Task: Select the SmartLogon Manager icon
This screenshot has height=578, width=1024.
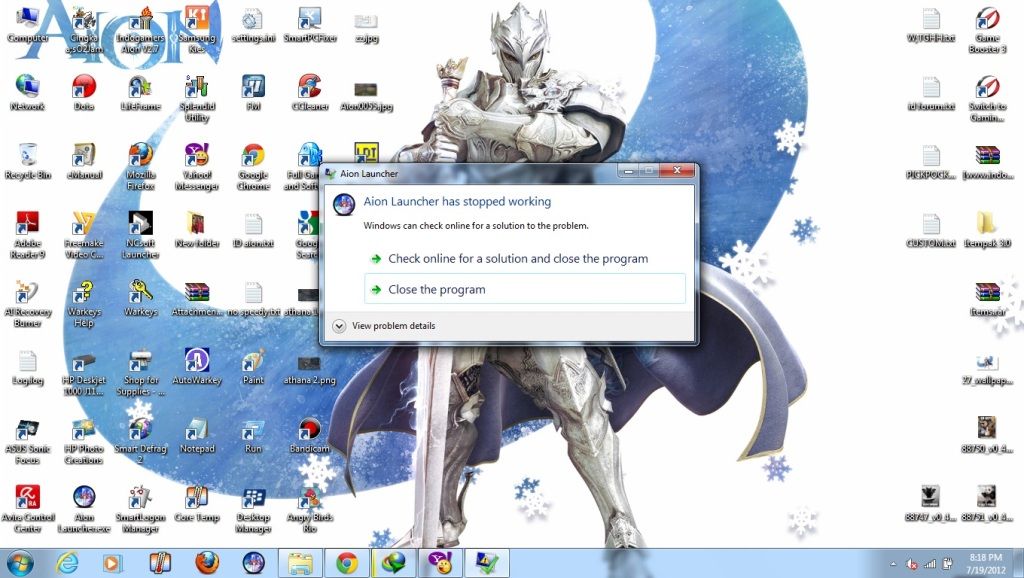Action: coord(140,508)
